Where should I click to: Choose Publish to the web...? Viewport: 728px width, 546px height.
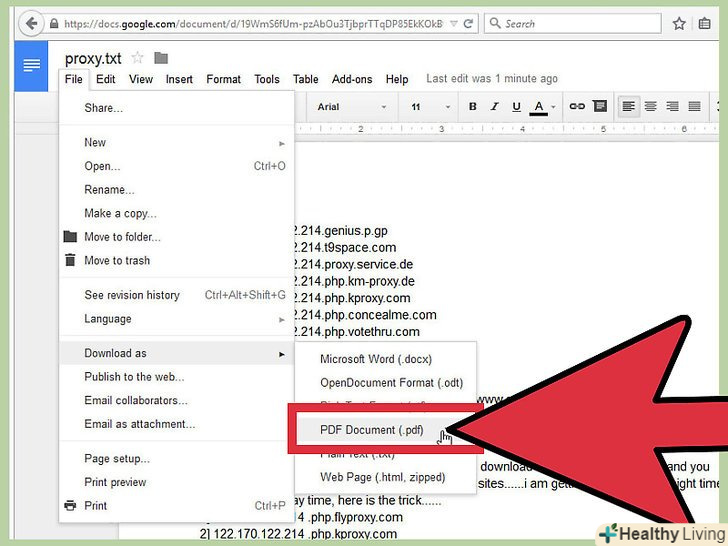point(176,377)
